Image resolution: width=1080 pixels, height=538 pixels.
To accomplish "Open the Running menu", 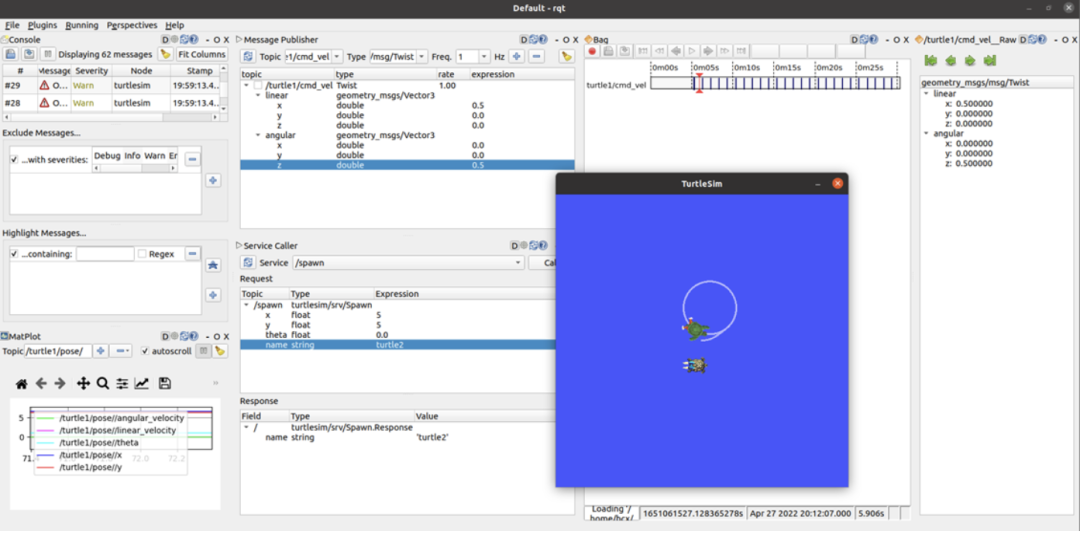I will tap(82, 25).
